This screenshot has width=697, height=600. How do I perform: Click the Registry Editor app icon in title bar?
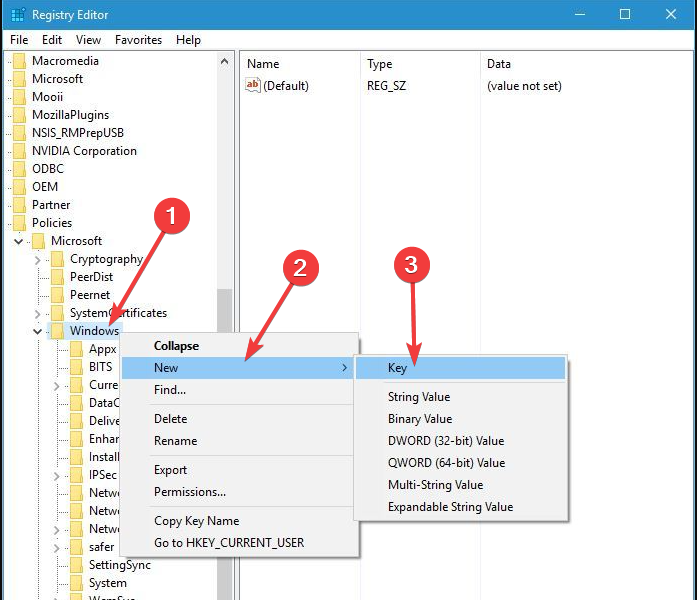(17, 15)
